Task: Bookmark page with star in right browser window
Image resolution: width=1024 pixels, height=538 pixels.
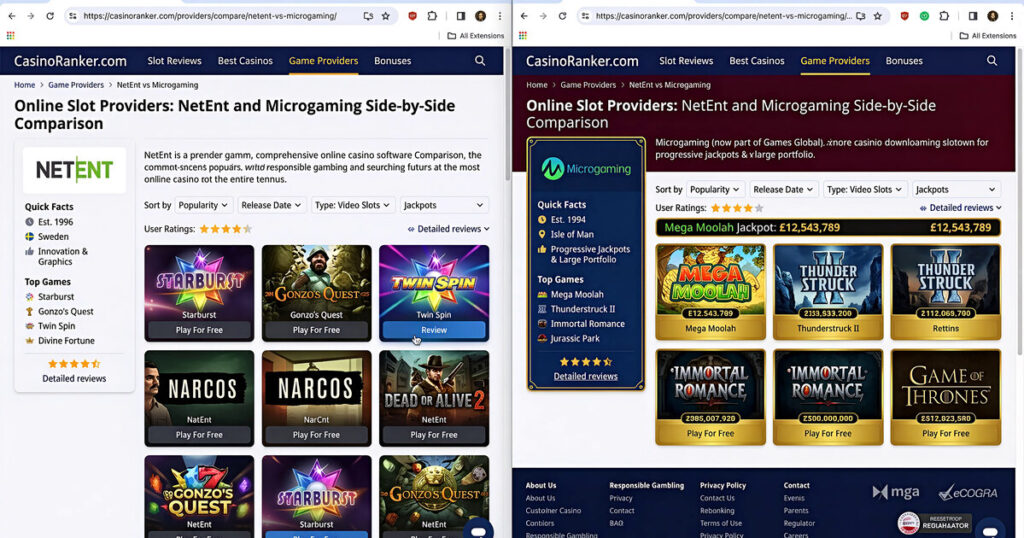Action: [x=878, y=16]
